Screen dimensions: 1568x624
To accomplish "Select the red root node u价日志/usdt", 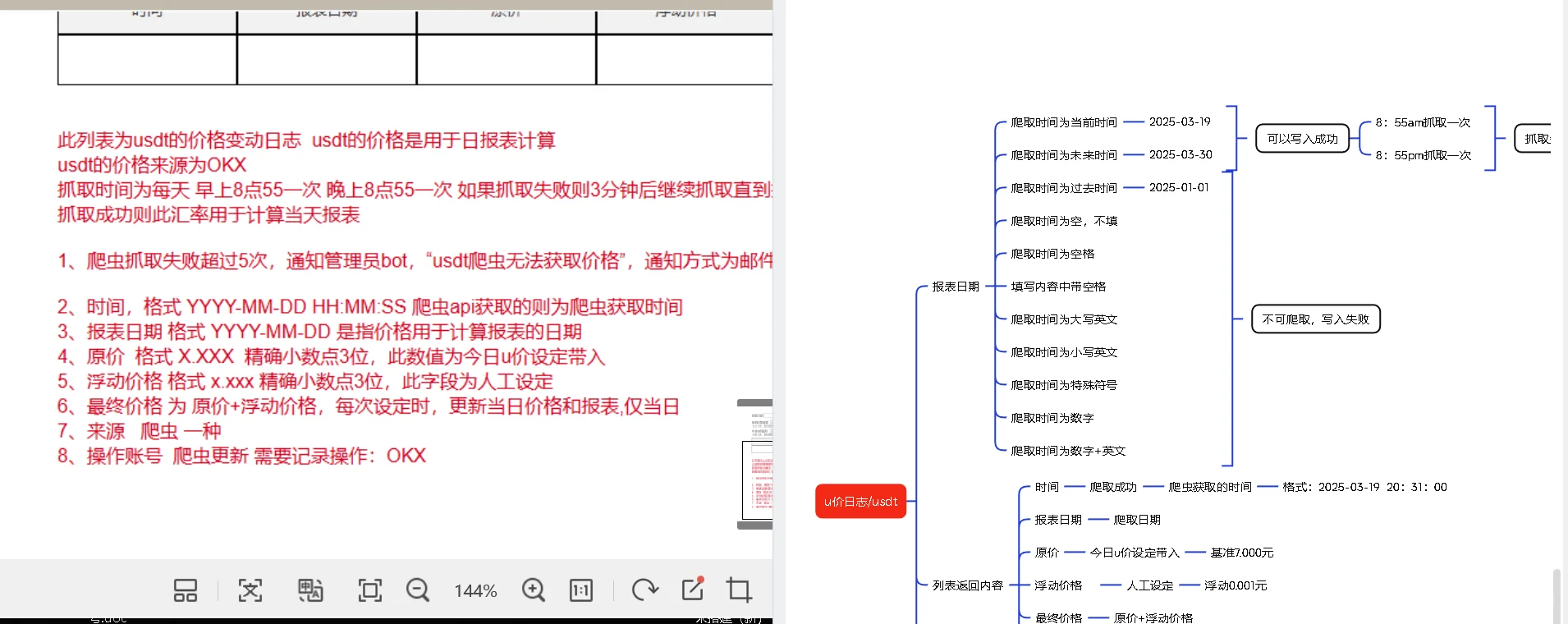I will pos(860,501).
